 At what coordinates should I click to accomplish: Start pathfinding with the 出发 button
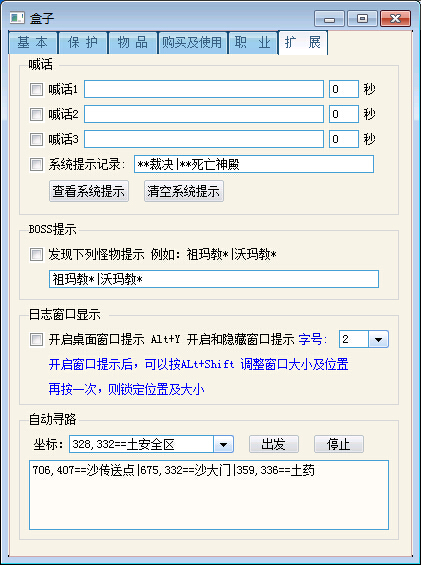[274, 444]
